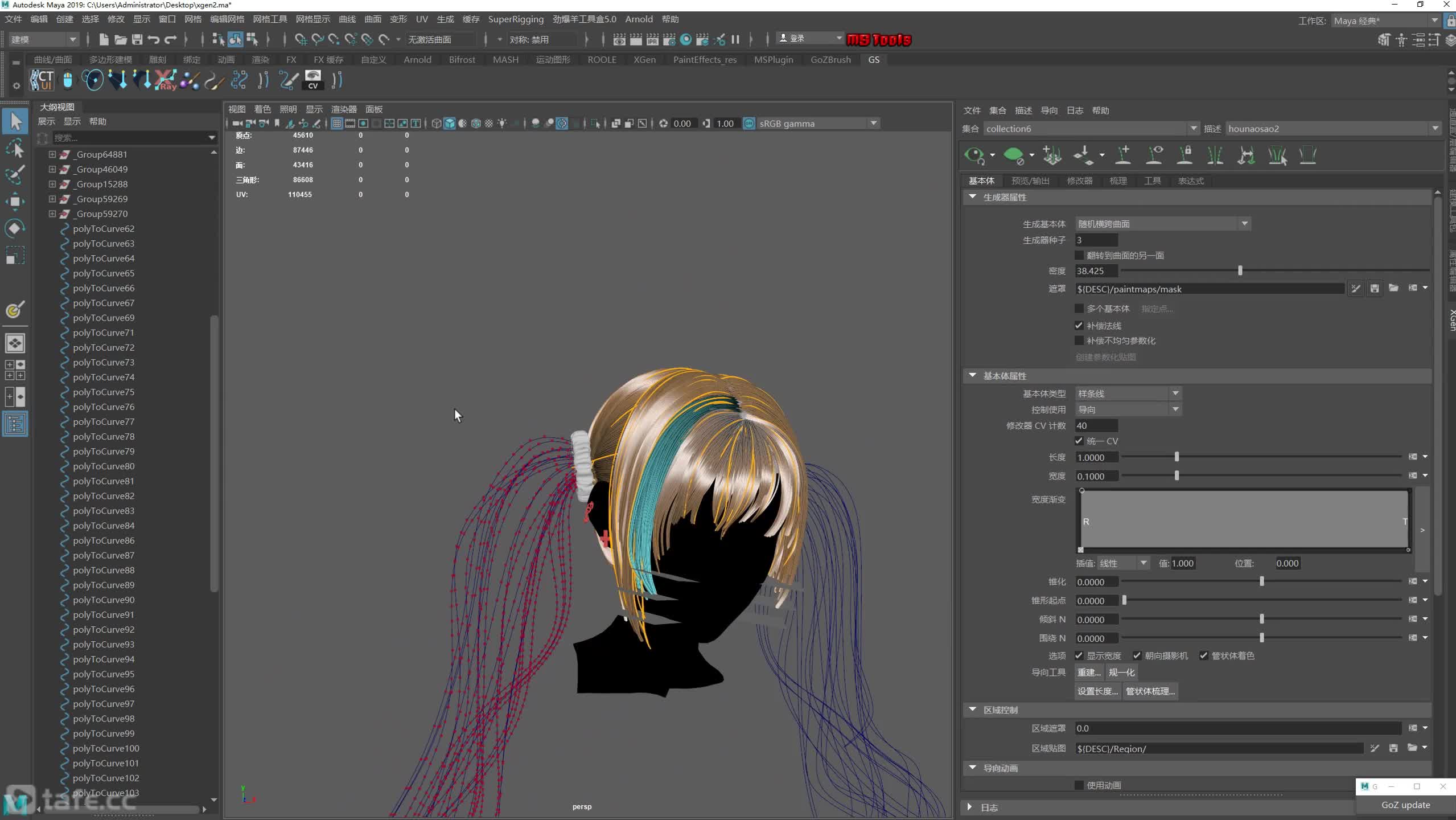
Task: Open sRGB gamma view transform dropdown
Action: click(x=818, y=124)
